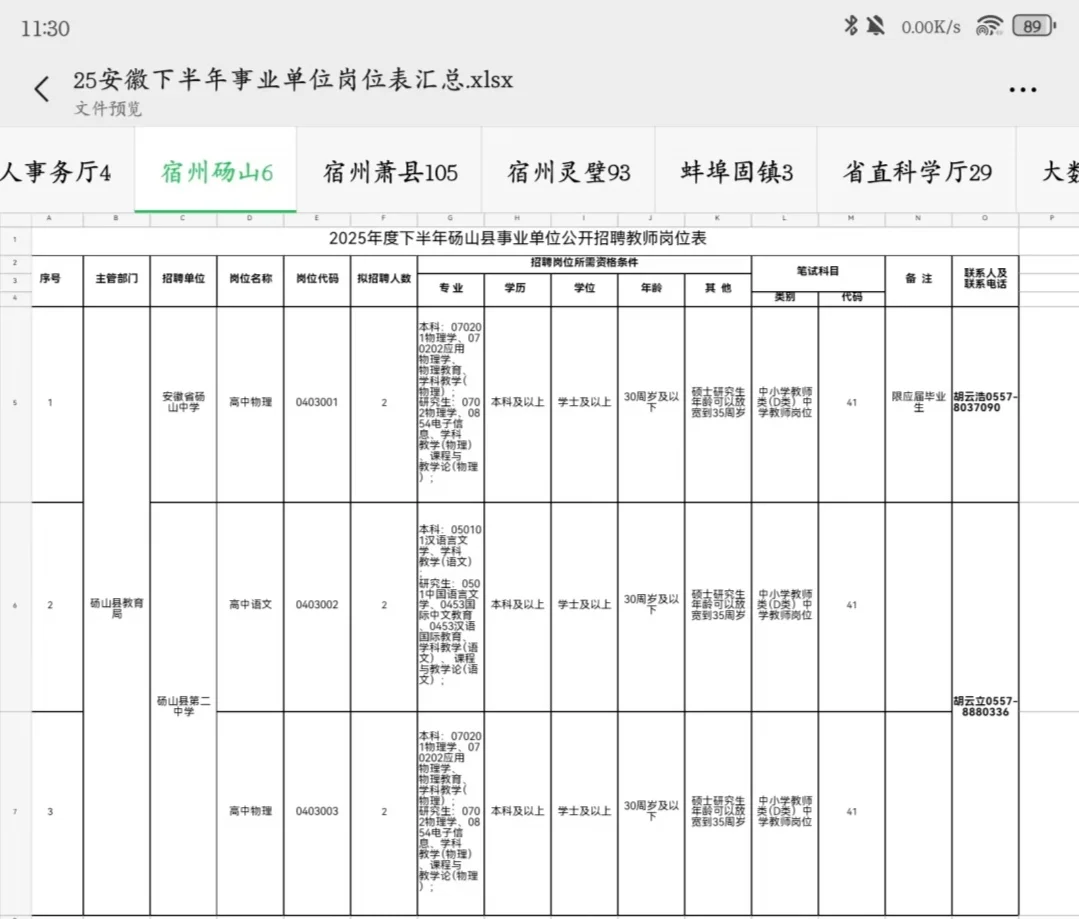Click the 主管部门 header cell

(x=116, y=279)
